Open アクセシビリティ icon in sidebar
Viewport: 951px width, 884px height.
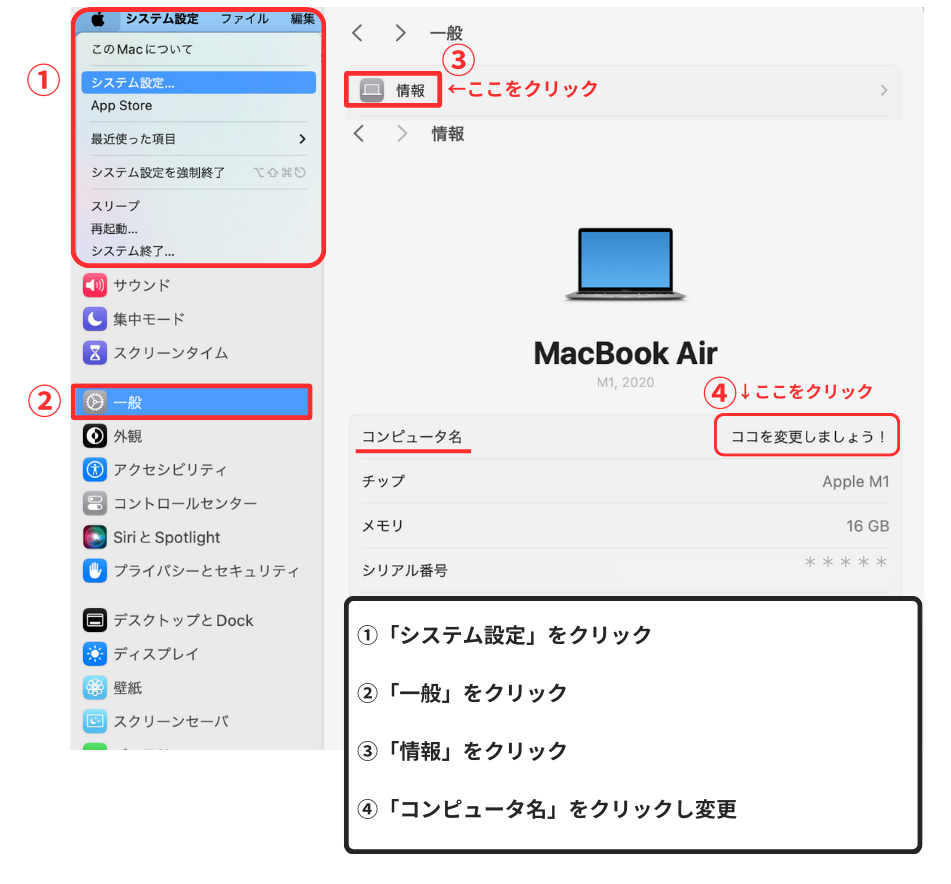coord(95,469)
